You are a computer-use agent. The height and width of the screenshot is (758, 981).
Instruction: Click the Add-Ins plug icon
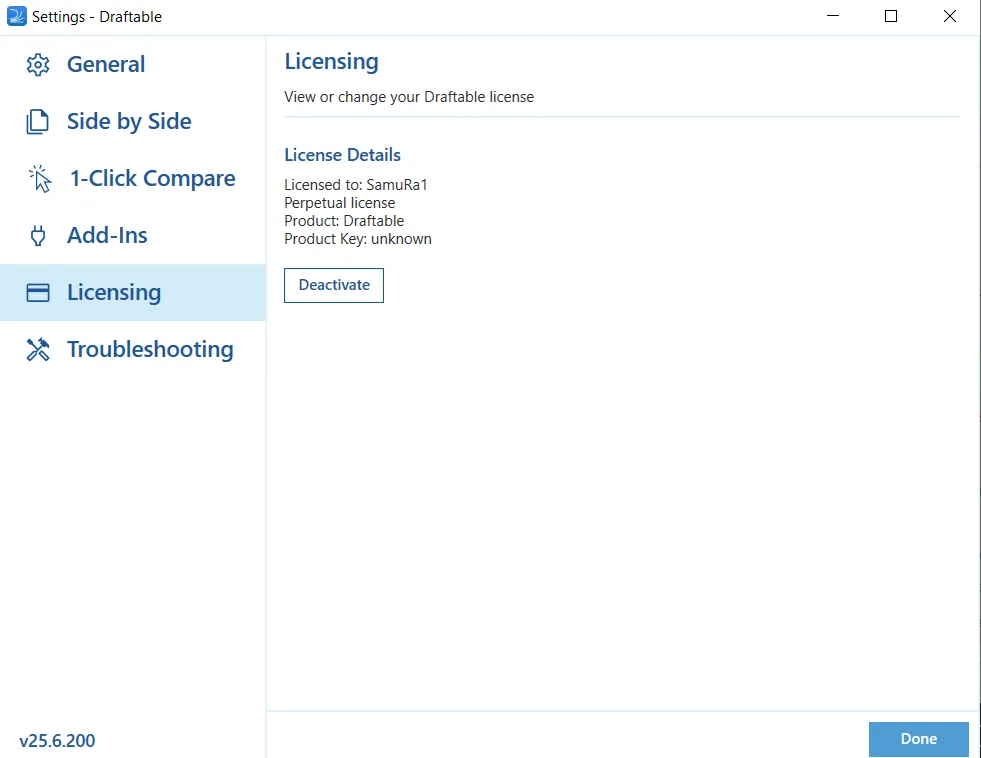38,236
